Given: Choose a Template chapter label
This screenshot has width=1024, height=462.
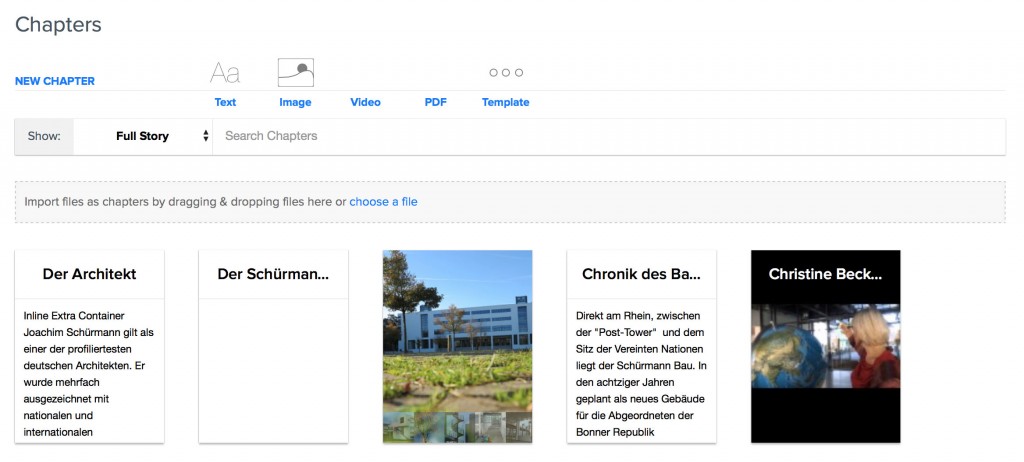Looking at the screenshot, I should (505, 102).
